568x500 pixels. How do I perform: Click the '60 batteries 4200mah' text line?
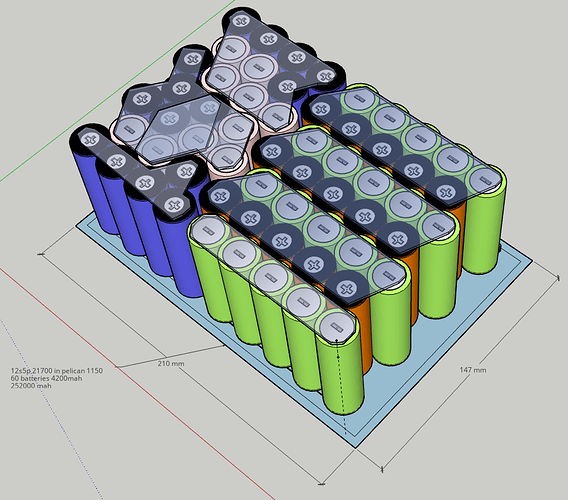[x=46, y=378]
